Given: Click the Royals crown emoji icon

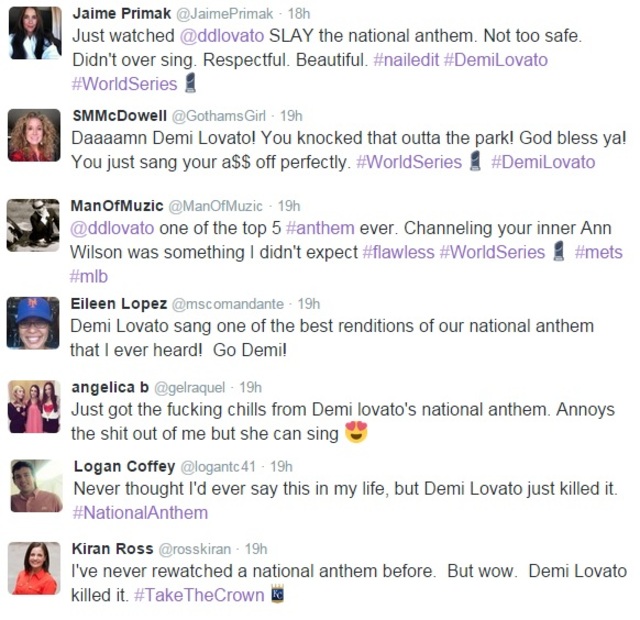Looking at the screenshot, I should 279,595.
